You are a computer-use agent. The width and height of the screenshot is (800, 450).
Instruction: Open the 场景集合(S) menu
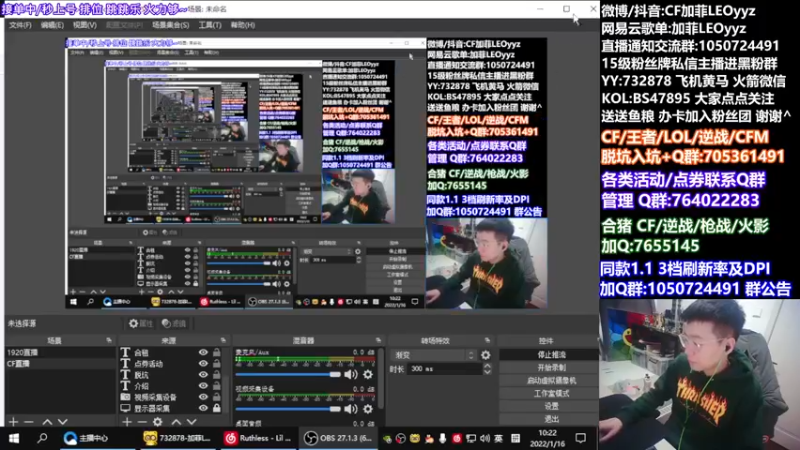pos(170,25)
